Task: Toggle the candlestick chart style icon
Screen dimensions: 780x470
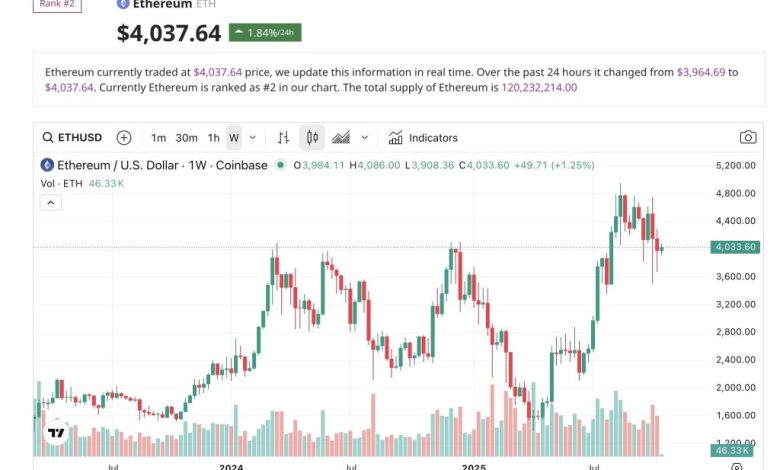Action: [312, 137]
